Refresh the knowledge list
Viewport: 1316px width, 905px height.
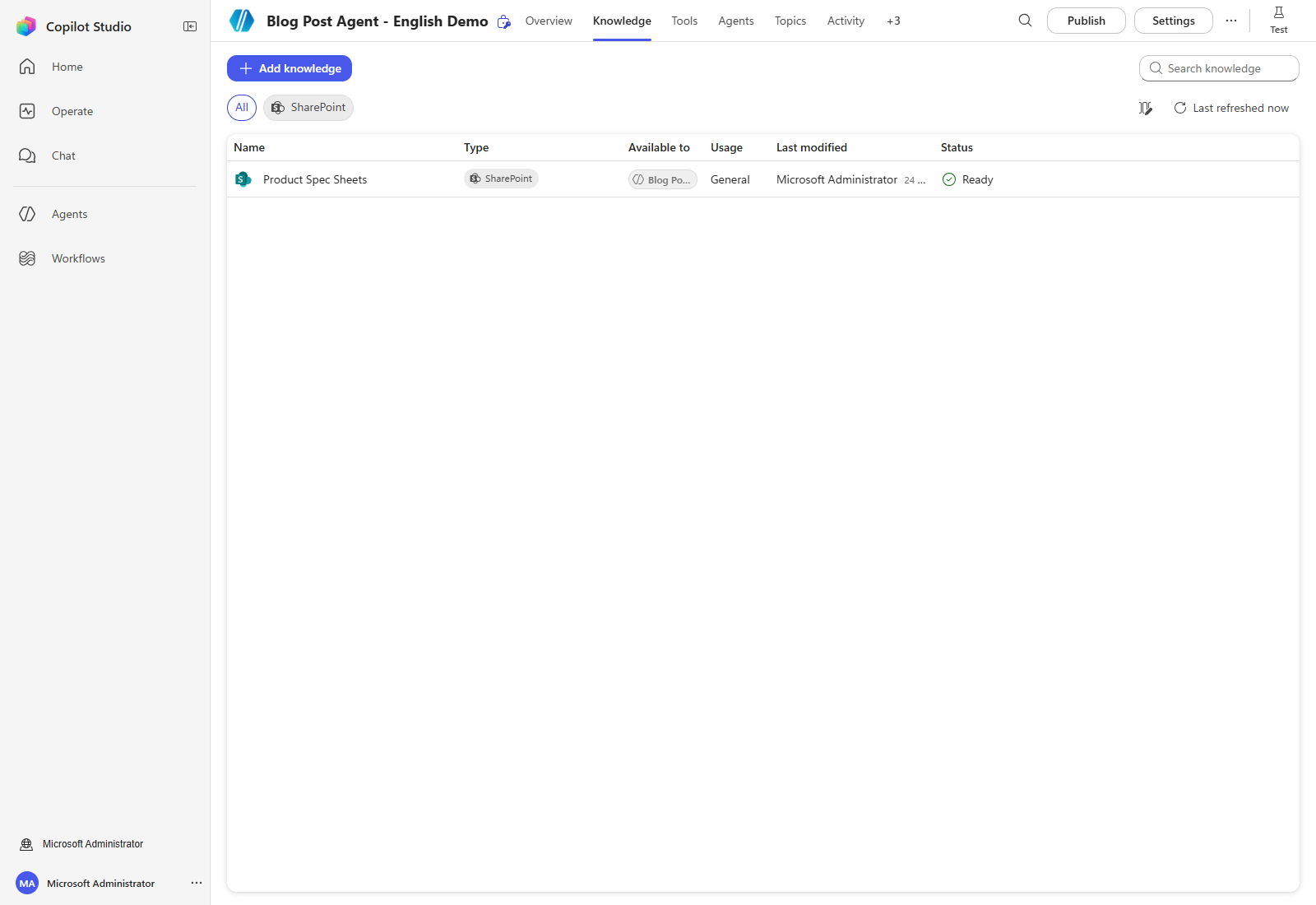(x=1231, y=108)
